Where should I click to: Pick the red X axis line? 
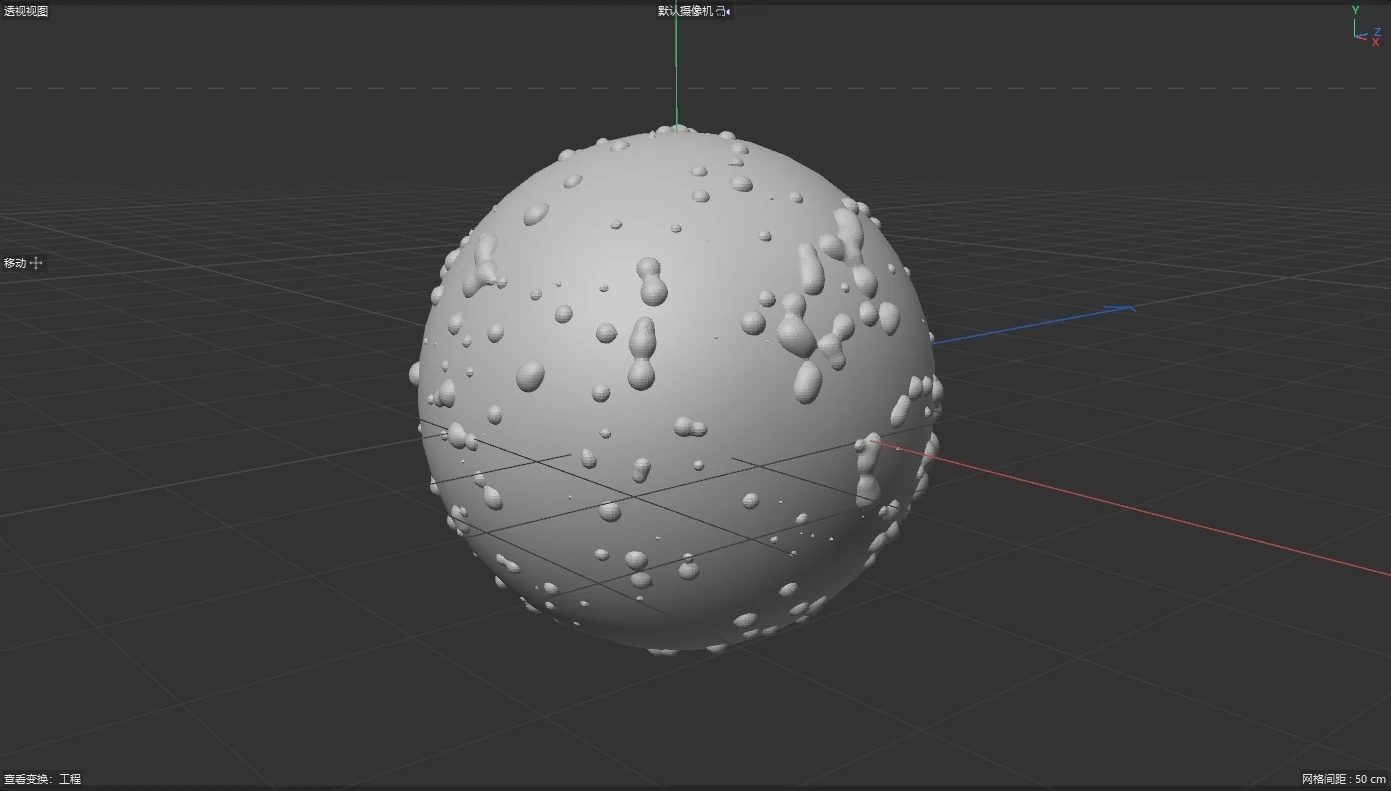pos(1150,512)
